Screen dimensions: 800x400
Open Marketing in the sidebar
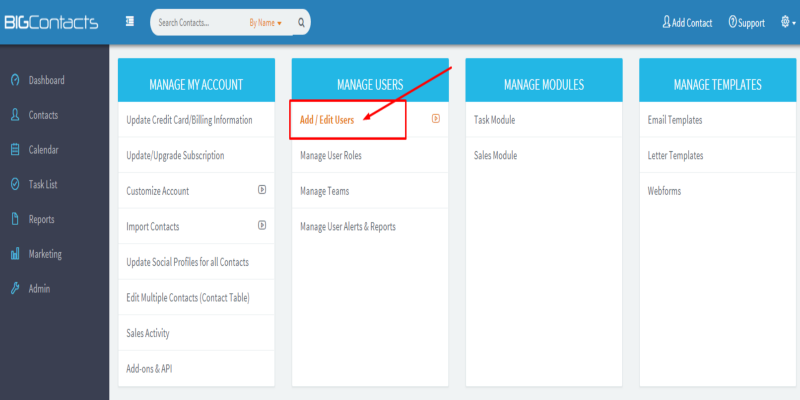[x=45, y=254]
